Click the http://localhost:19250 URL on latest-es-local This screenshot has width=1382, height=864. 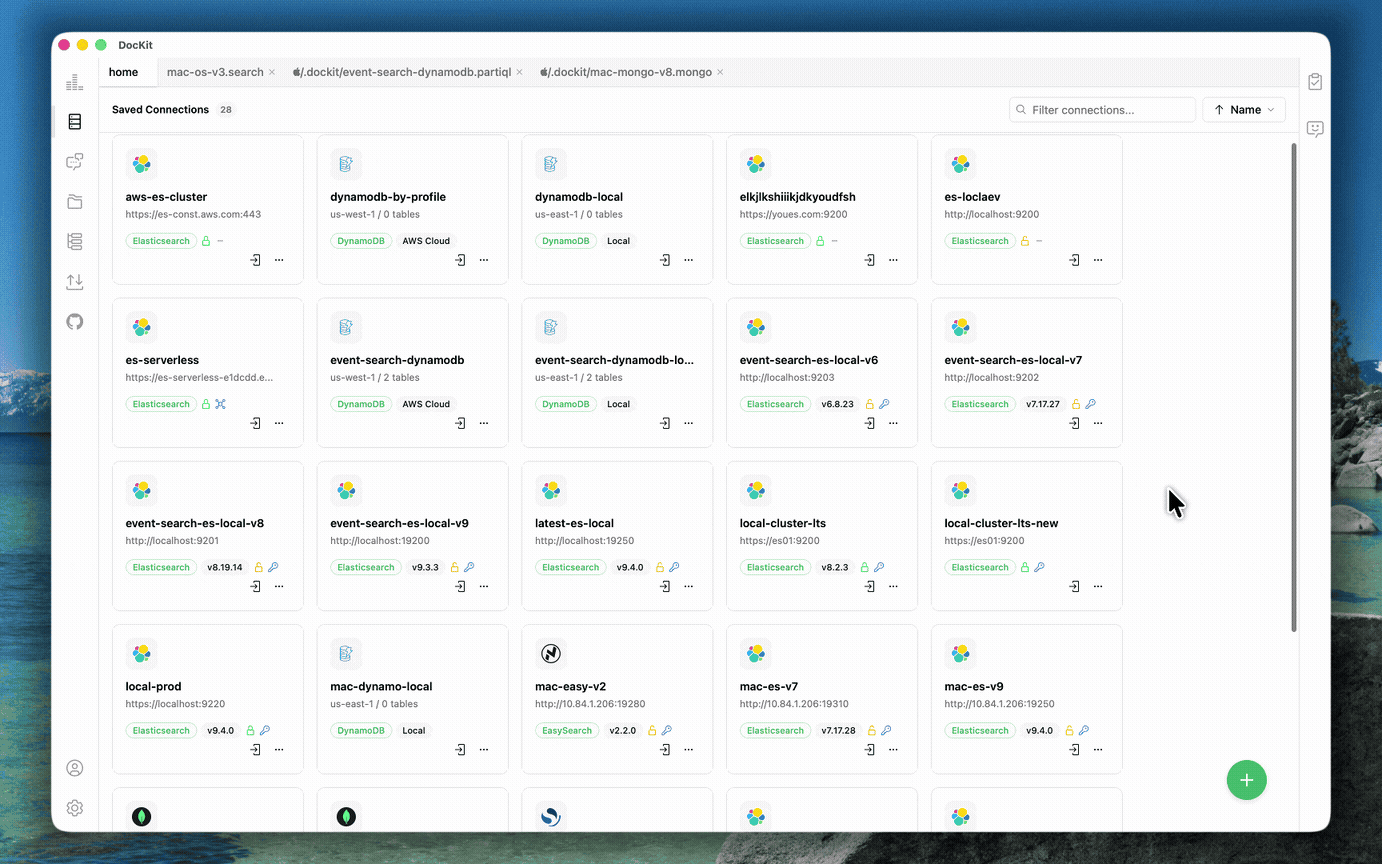(x=584, y=541)
